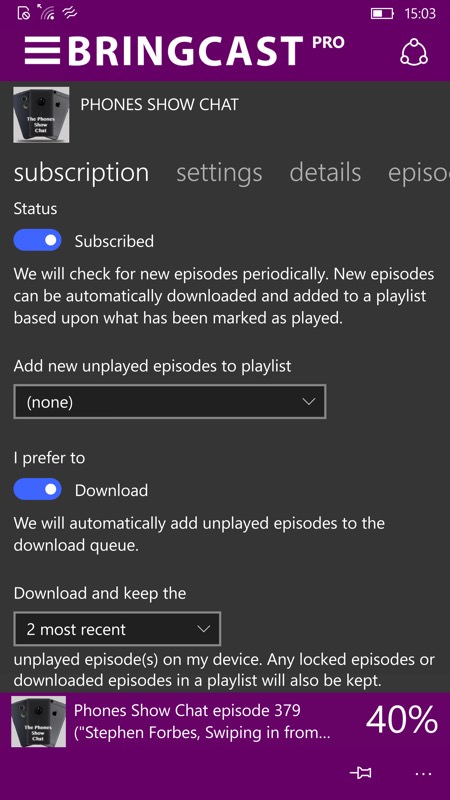
Task: Open the three-dot more options menu
Action: coord(423,773)
